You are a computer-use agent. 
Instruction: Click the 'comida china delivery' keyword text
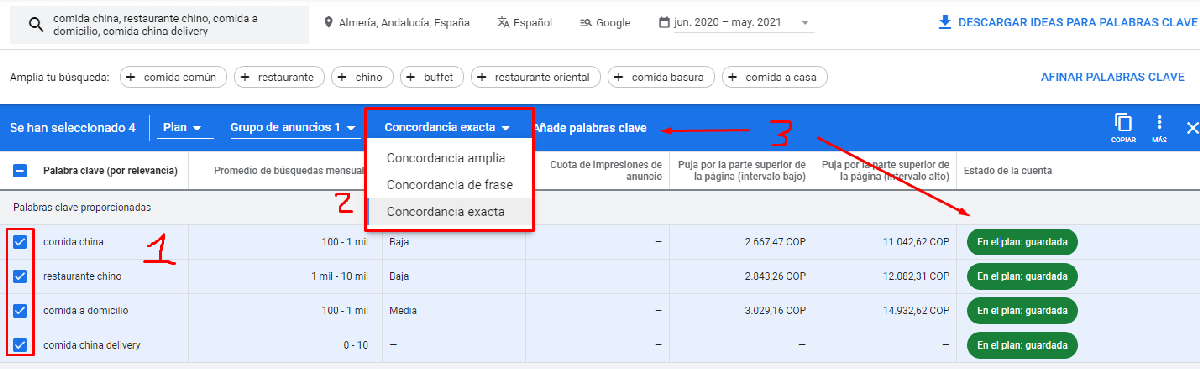click(93, 345)
